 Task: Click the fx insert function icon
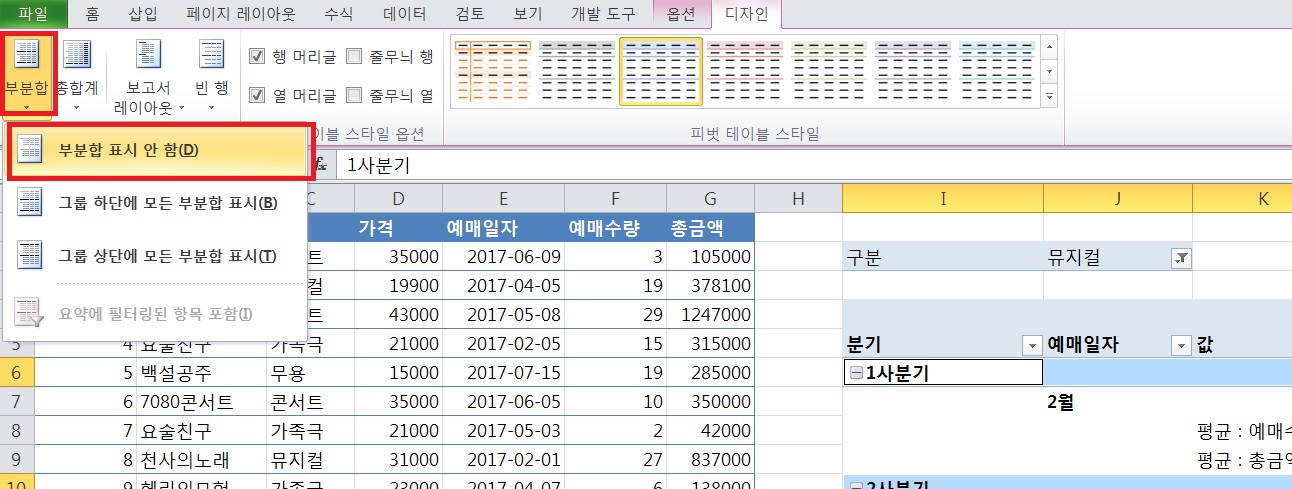point(319,165)
